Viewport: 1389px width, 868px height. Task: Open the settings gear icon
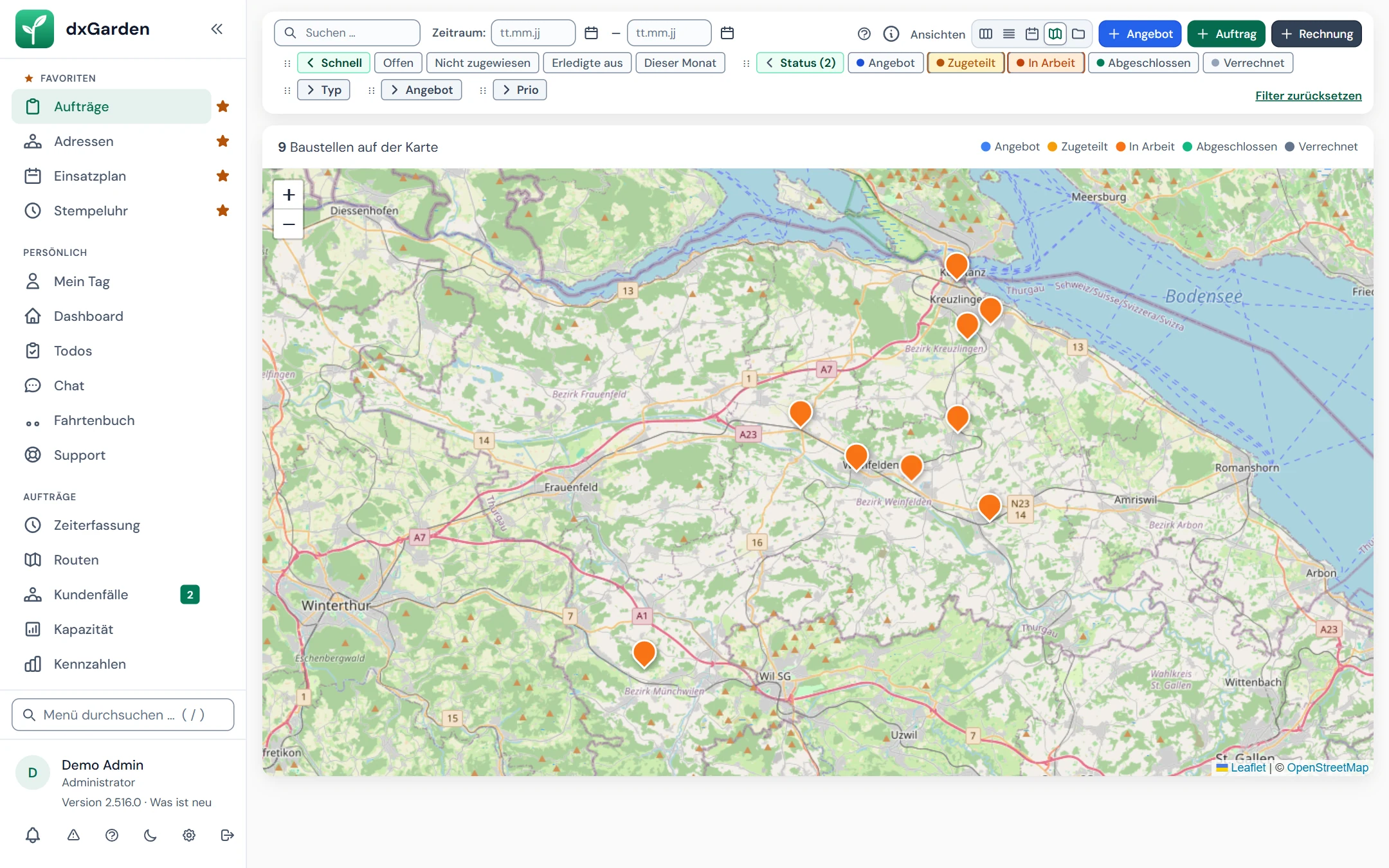(x=188, y=835)
